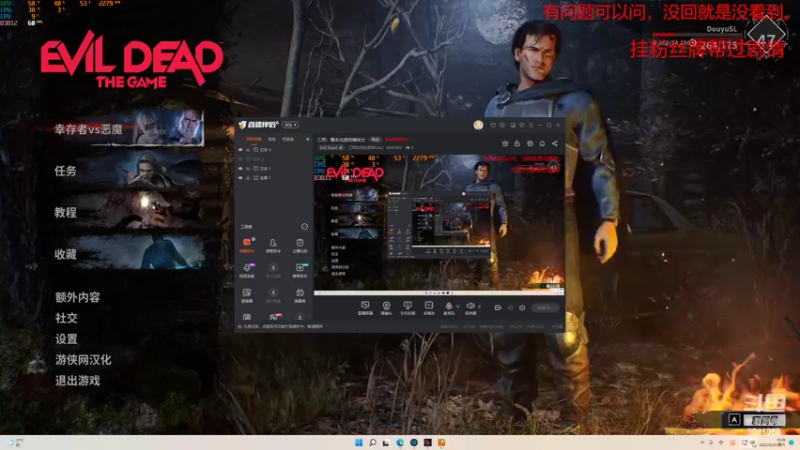Select 全屏1 source row
Image resolution: width=800 pixels, height=450 pixels.
click(273, 178)
